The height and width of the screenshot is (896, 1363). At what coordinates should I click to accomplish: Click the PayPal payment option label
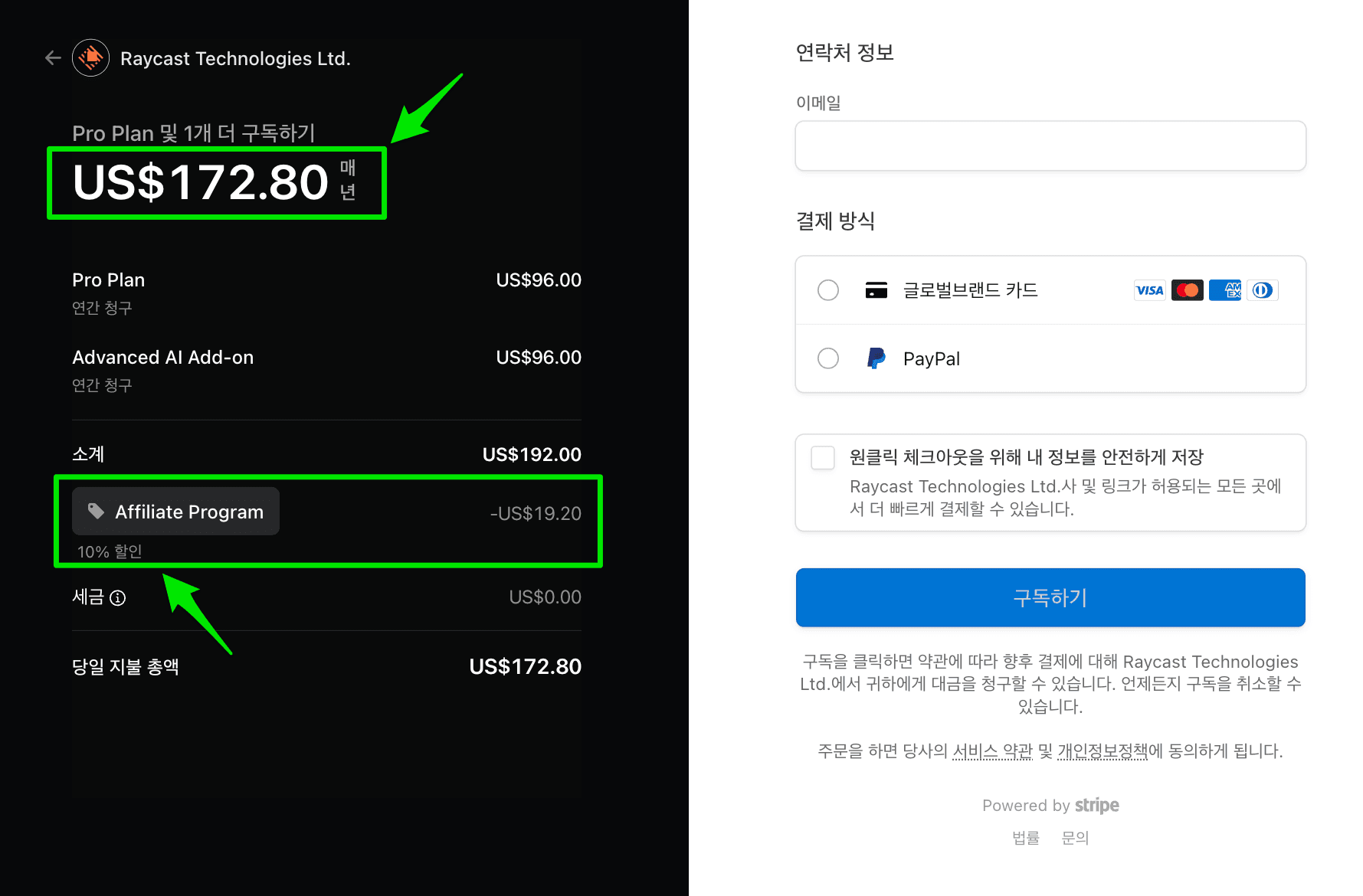tap(931, 359)
